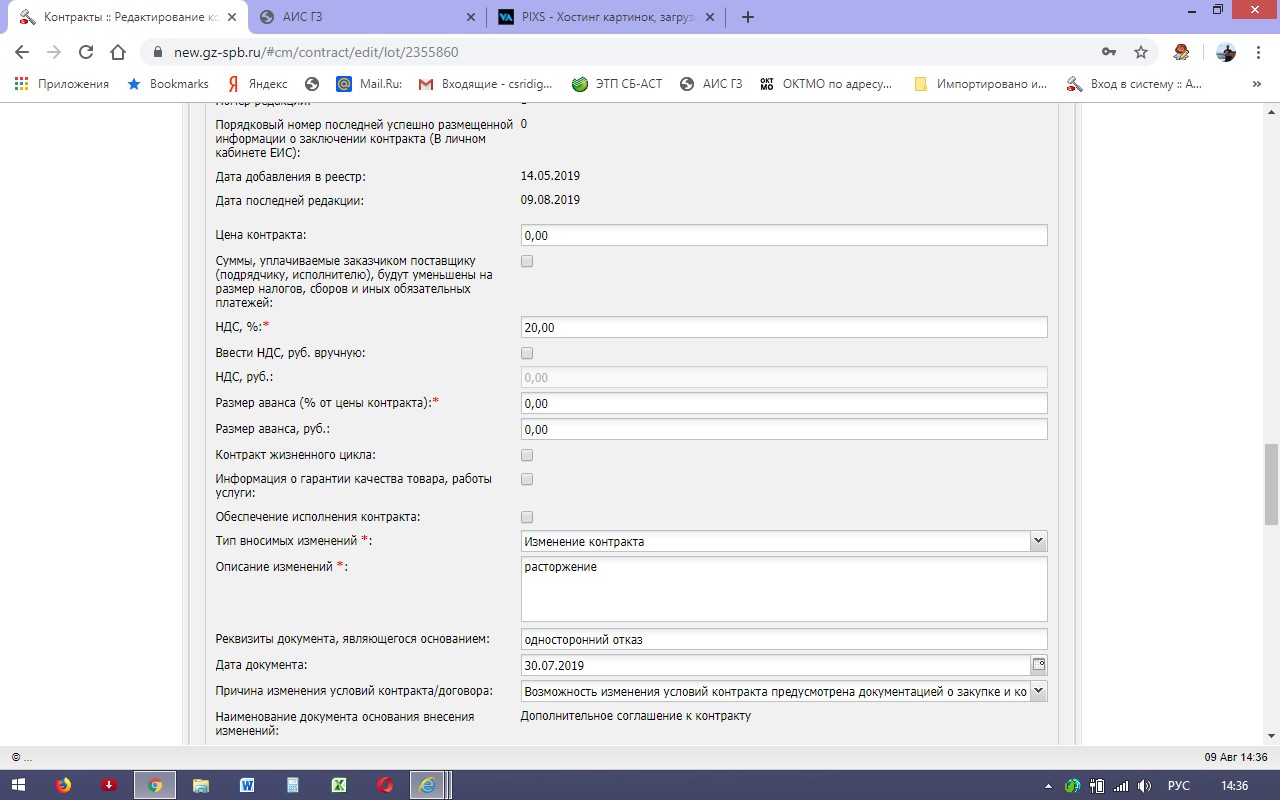The height and width of the screenshot is (800, 1280).
Task: Edit the 'НДС, %' field
Action: (x=784, y=327)
